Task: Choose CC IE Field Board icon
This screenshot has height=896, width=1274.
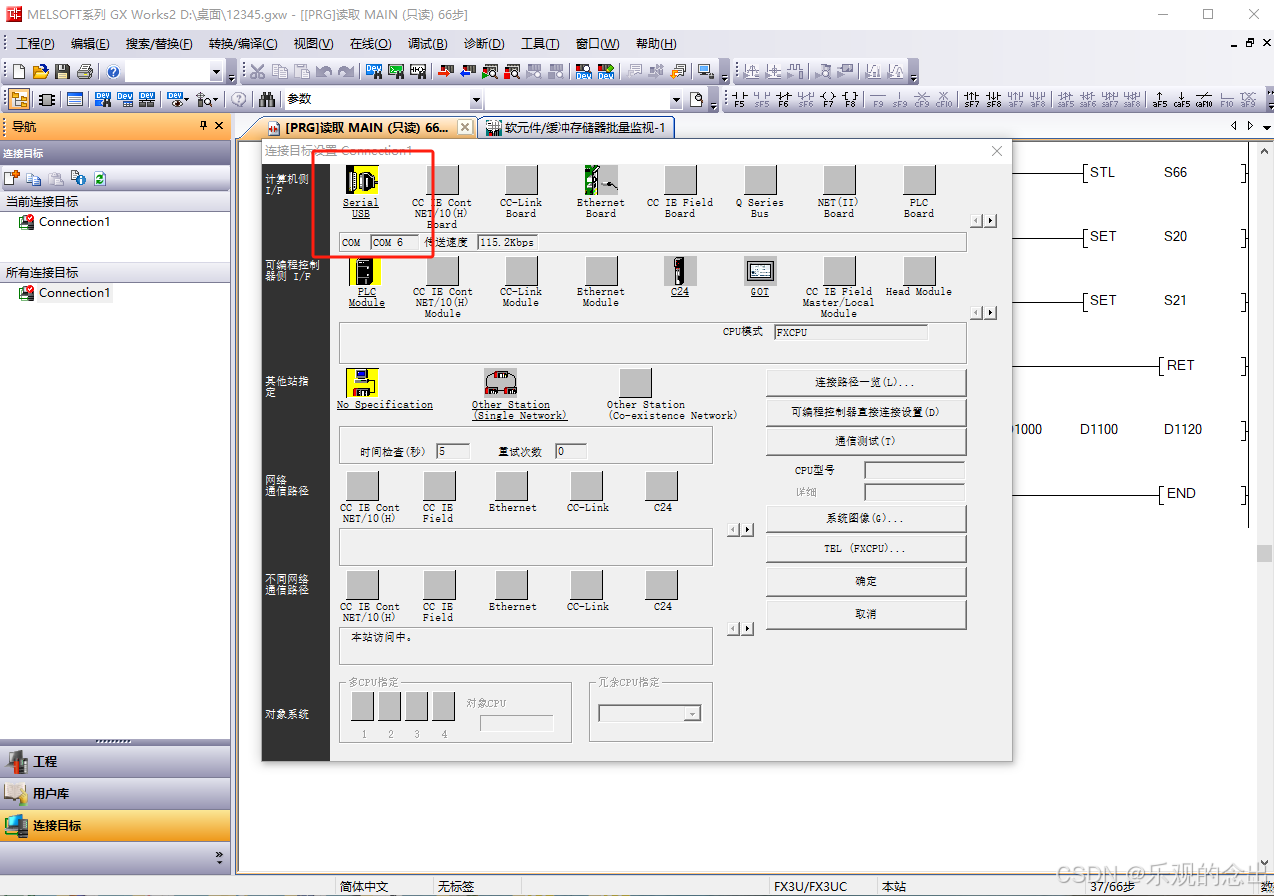Action: (x=680, y=181)
